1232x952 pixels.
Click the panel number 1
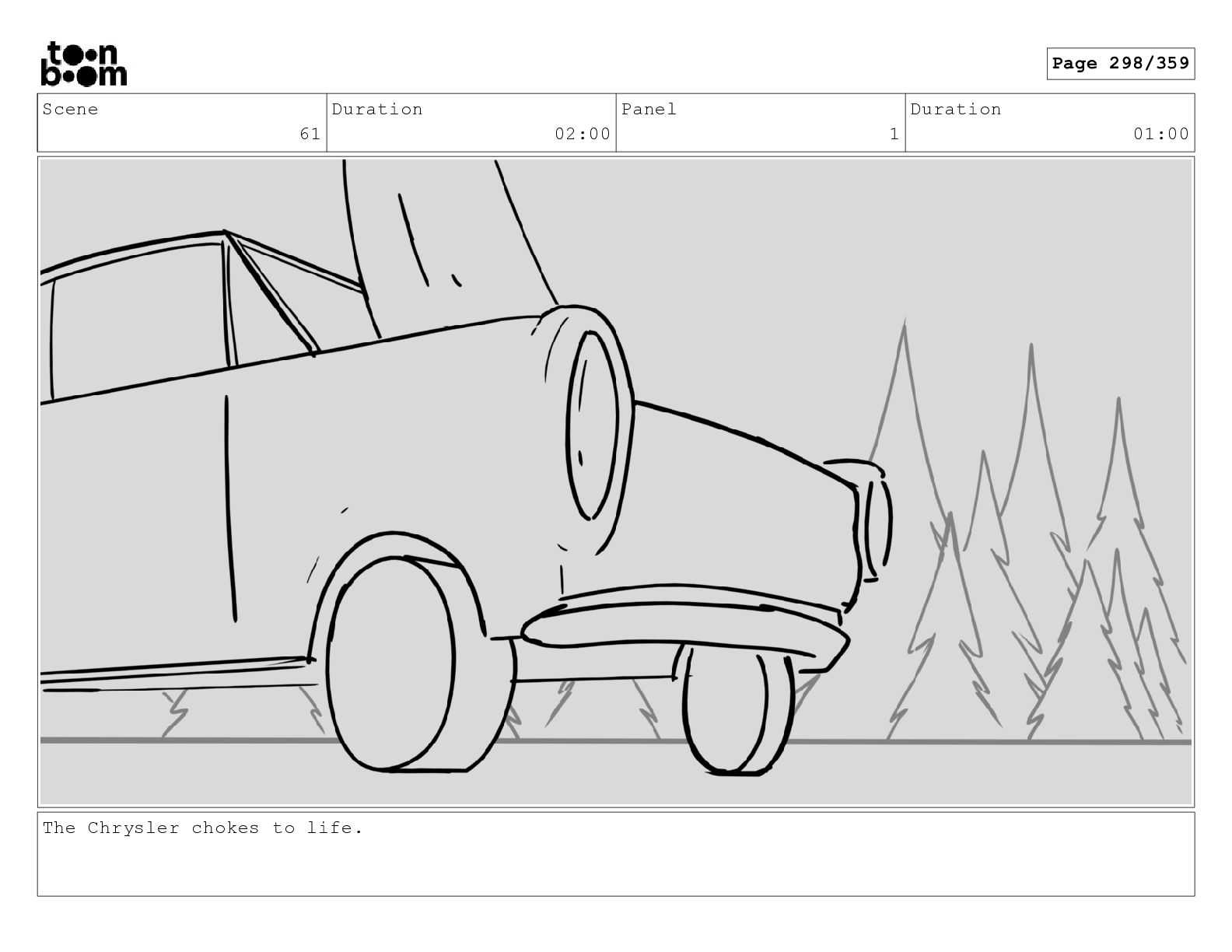[894, 134]
